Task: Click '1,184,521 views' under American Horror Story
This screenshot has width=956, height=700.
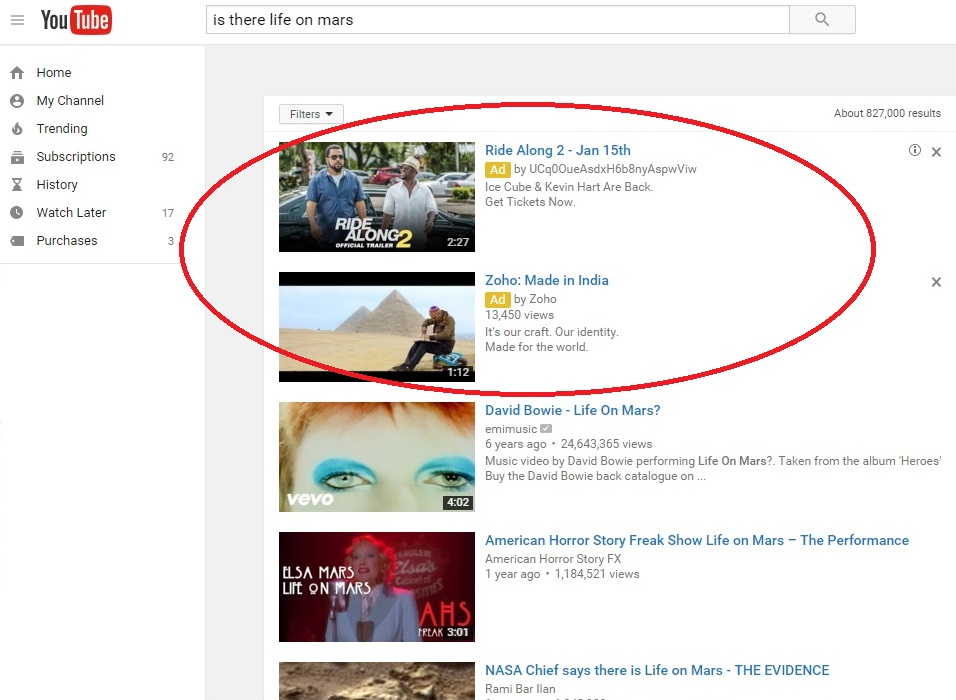Action: coord(597,574)
